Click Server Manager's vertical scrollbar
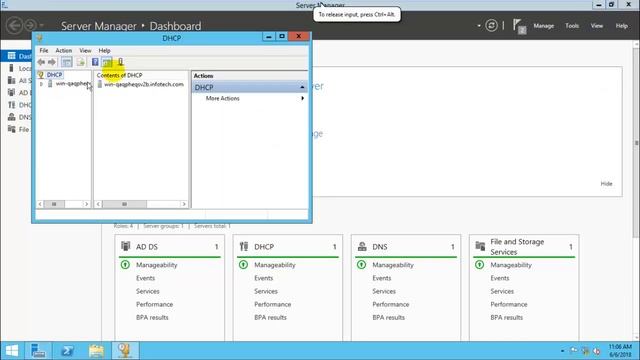The image size is (640, 360). 636,143
